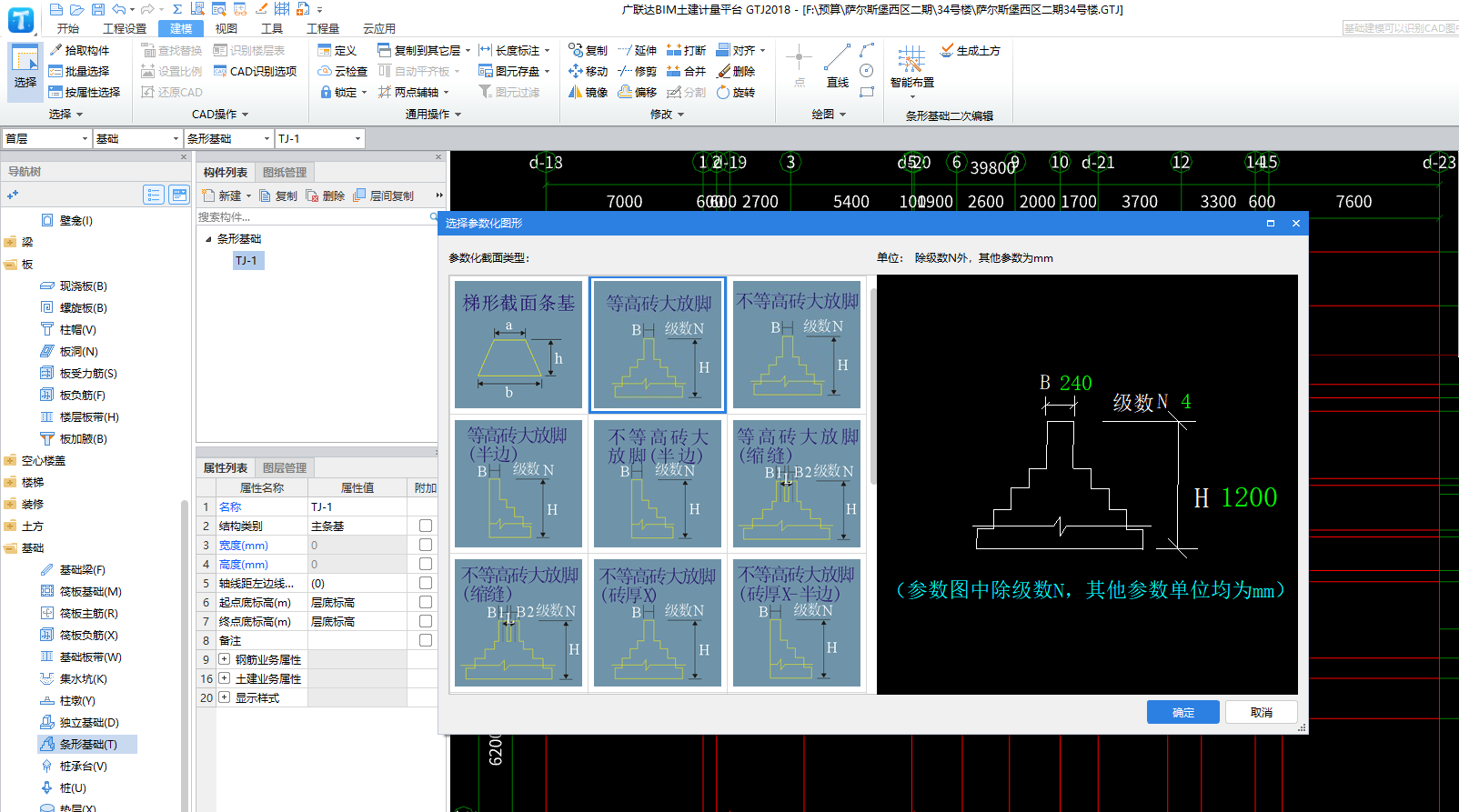Click 删除 delete in the modify group
1459x812 pixels.
tap(736, 71)
